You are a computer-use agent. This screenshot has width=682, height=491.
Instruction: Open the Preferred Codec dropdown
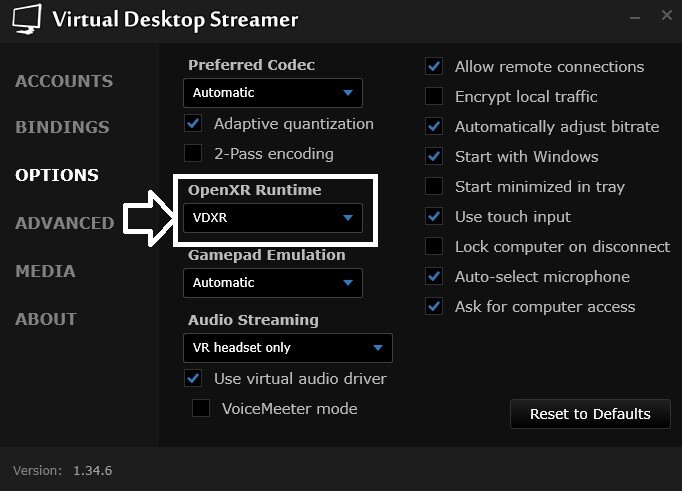273,93
